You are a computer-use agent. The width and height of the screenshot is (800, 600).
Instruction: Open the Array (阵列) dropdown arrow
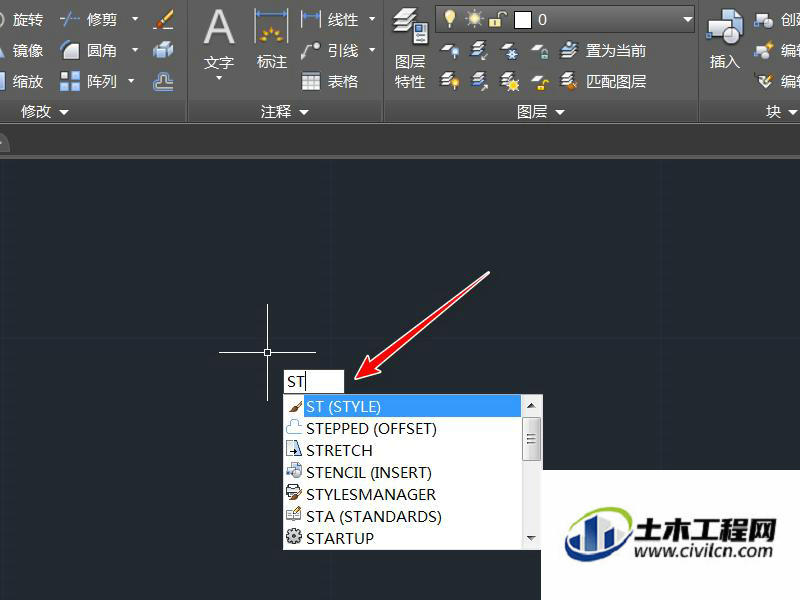[131, 81]
